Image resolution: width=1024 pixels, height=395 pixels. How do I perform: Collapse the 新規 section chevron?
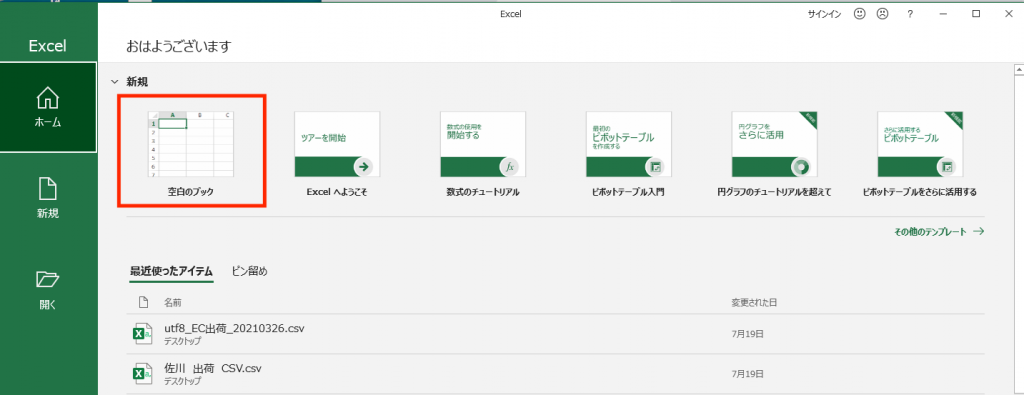coord(115,82)
